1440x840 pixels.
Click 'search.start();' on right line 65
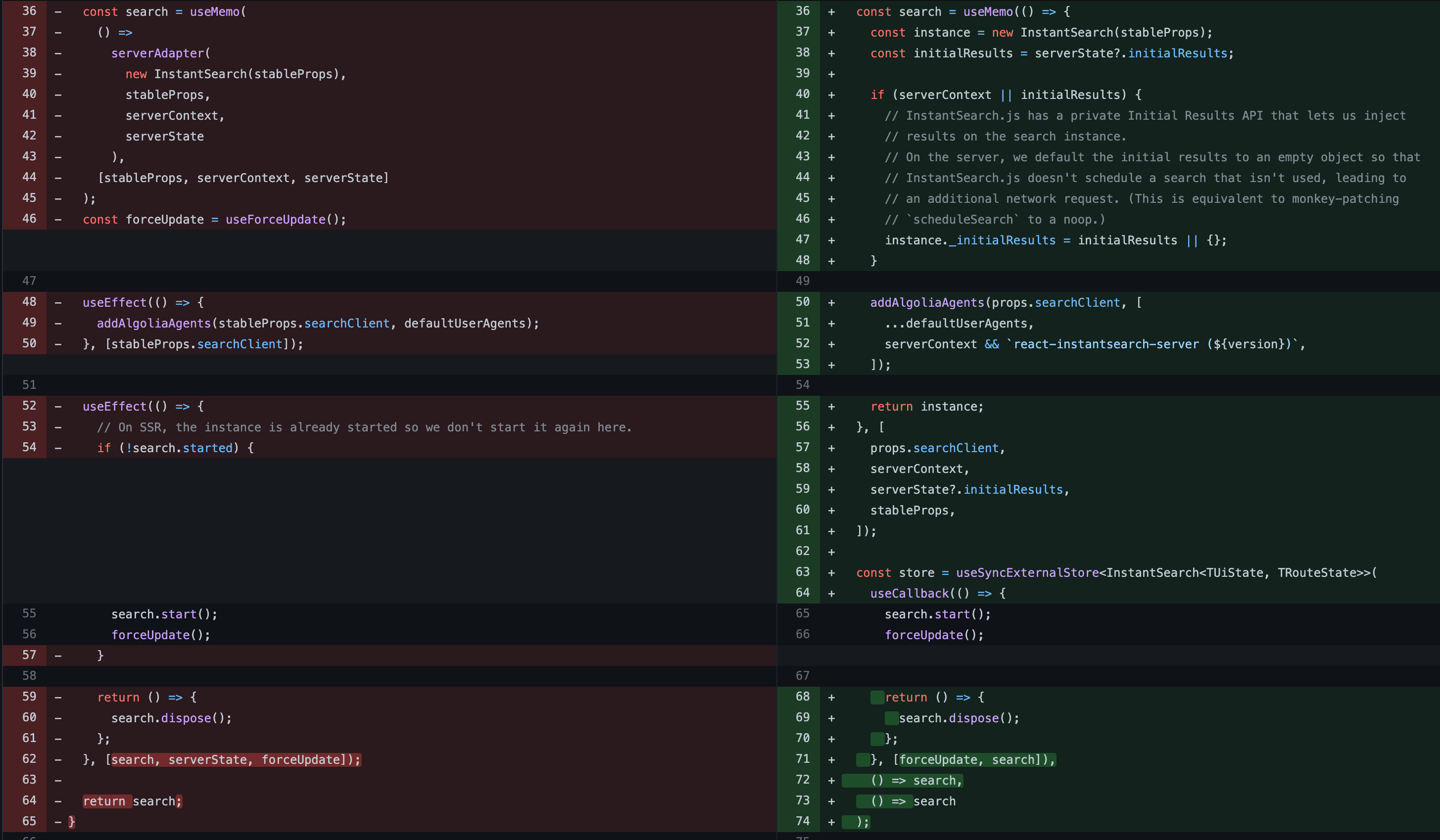[x=938, y=614]
